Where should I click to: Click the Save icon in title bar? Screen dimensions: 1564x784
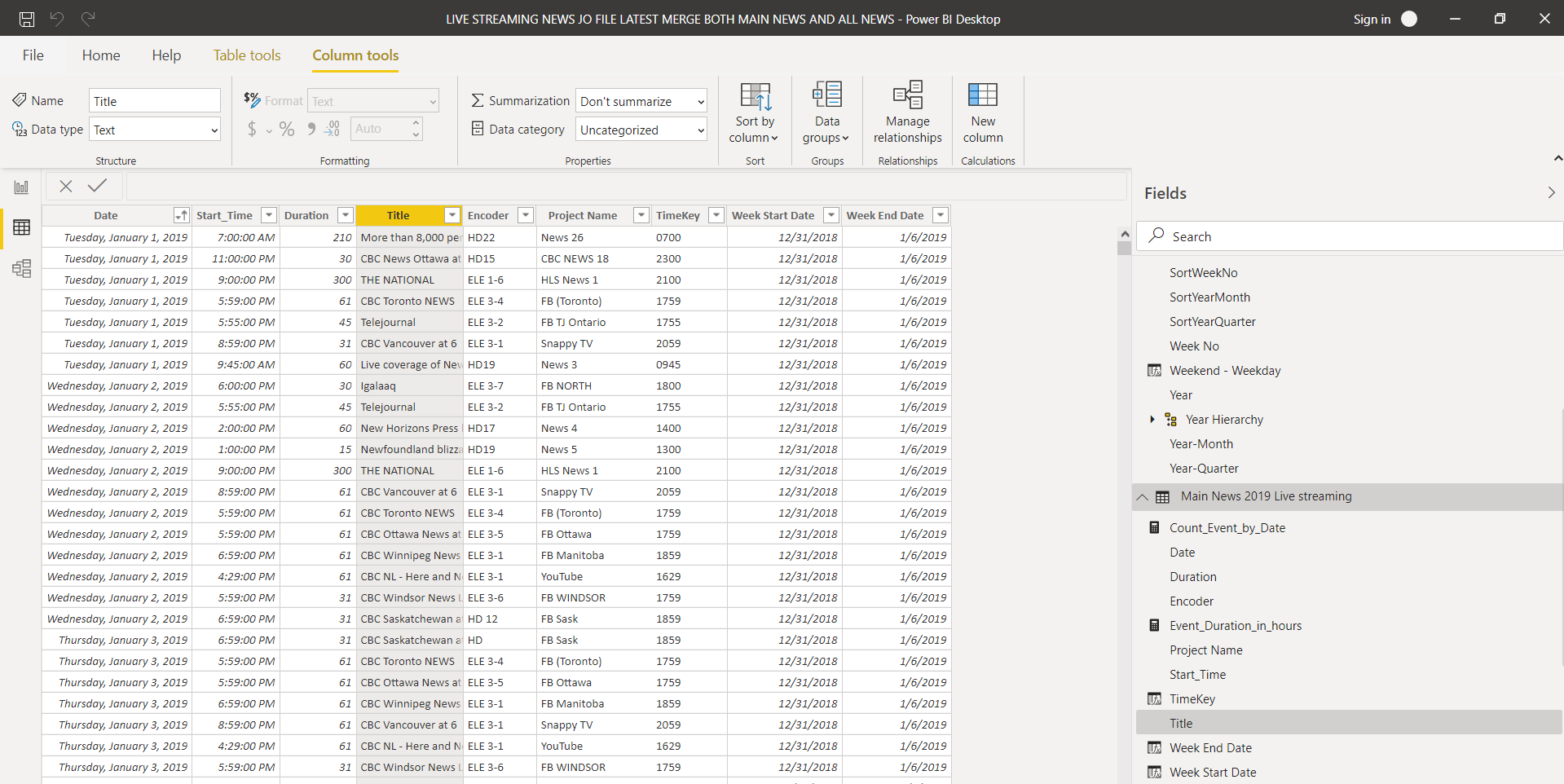click(x=27, y=19)
